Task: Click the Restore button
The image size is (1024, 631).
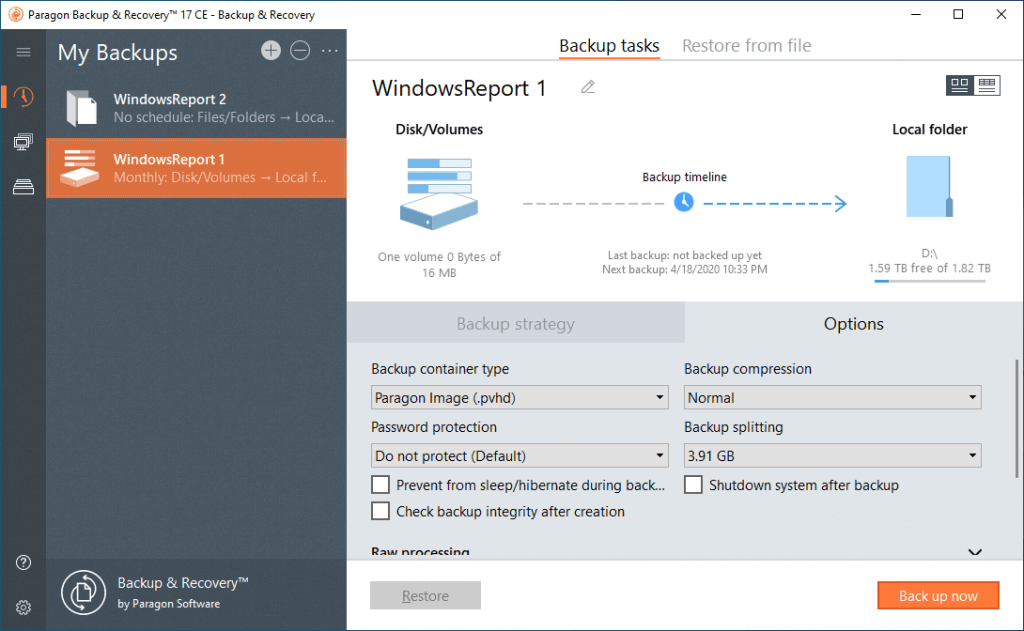Action: pyautogui.click(x=425, y=596)
